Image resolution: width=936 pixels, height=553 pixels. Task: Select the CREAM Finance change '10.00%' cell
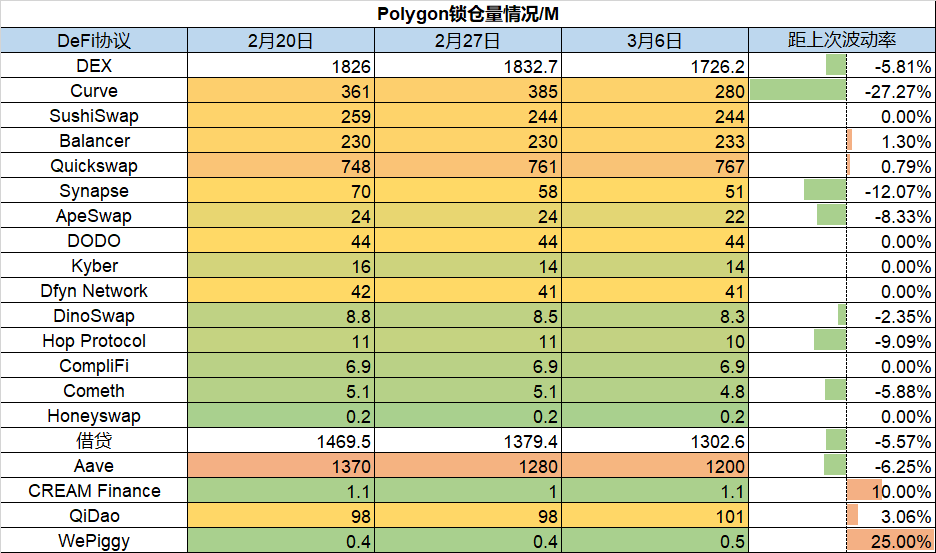click(842, 490)
